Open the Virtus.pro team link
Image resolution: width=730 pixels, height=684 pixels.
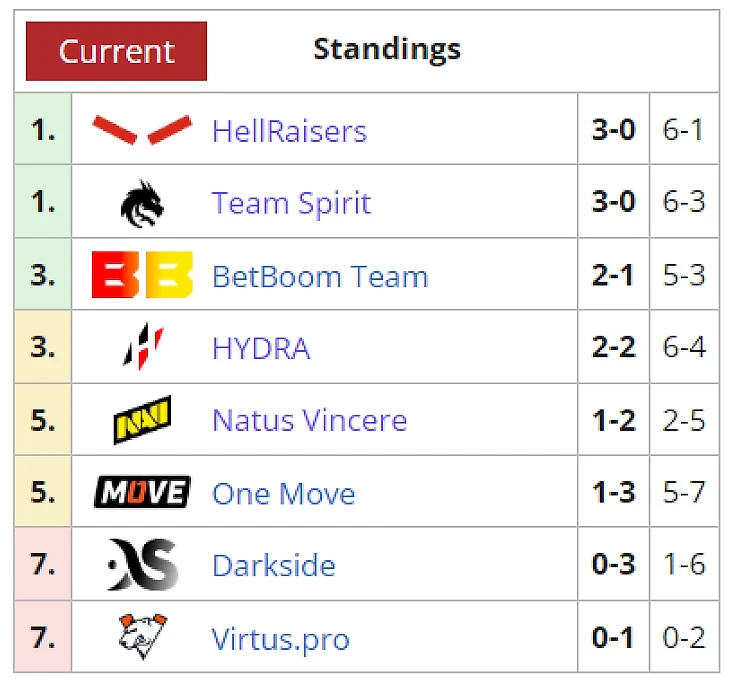point(280,638)
